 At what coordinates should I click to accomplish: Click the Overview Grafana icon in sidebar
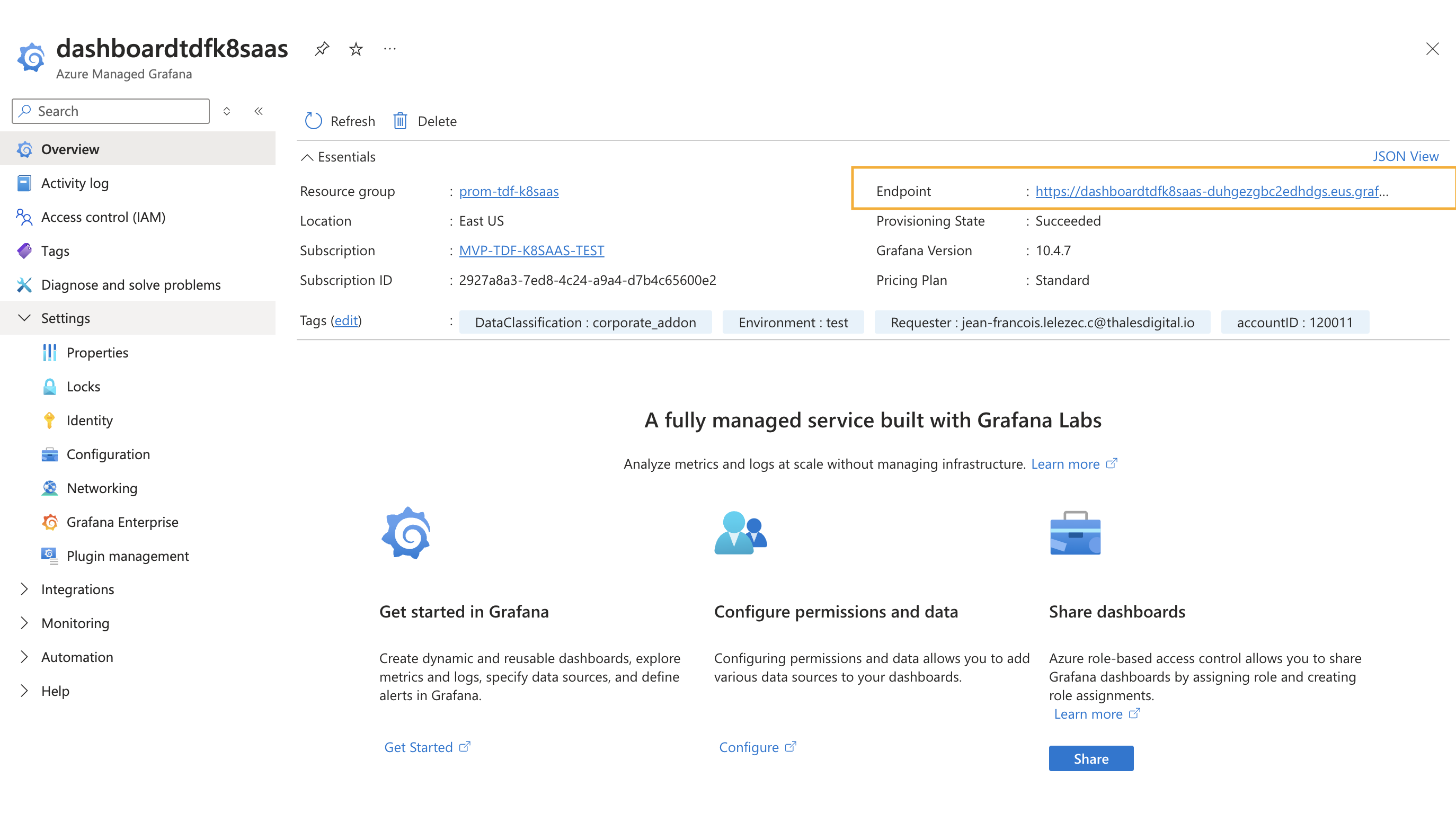(x=24, y=149)
